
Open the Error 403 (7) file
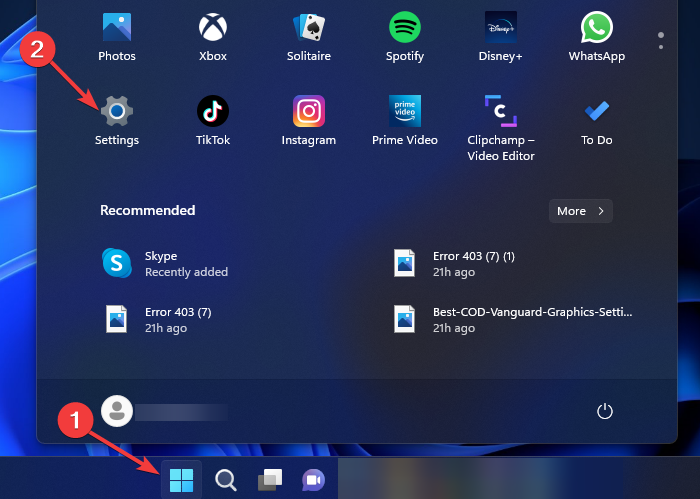tap(158, 320)
